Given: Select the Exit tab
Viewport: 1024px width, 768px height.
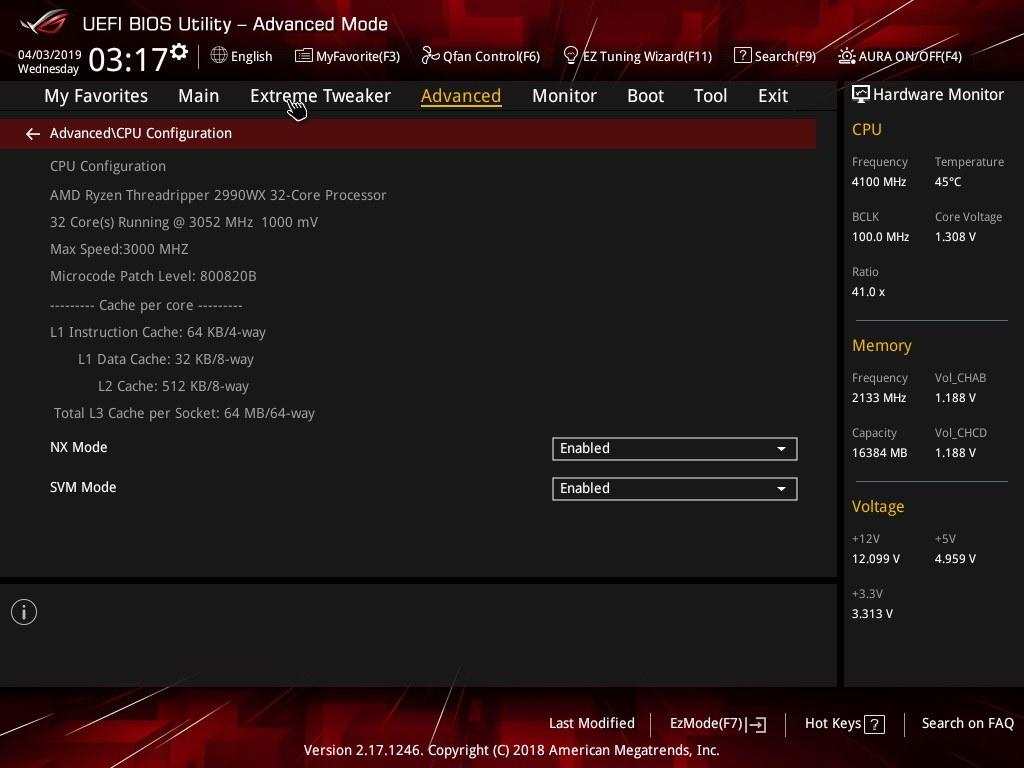Looking at the screenshot, I should click(x=773, y=96).
